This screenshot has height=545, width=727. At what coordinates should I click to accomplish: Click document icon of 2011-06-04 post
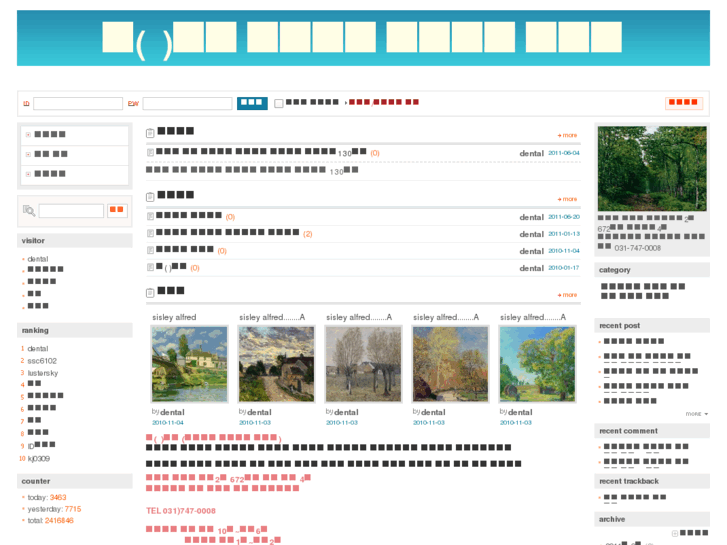pyautogui.click(x=150, y=153)
